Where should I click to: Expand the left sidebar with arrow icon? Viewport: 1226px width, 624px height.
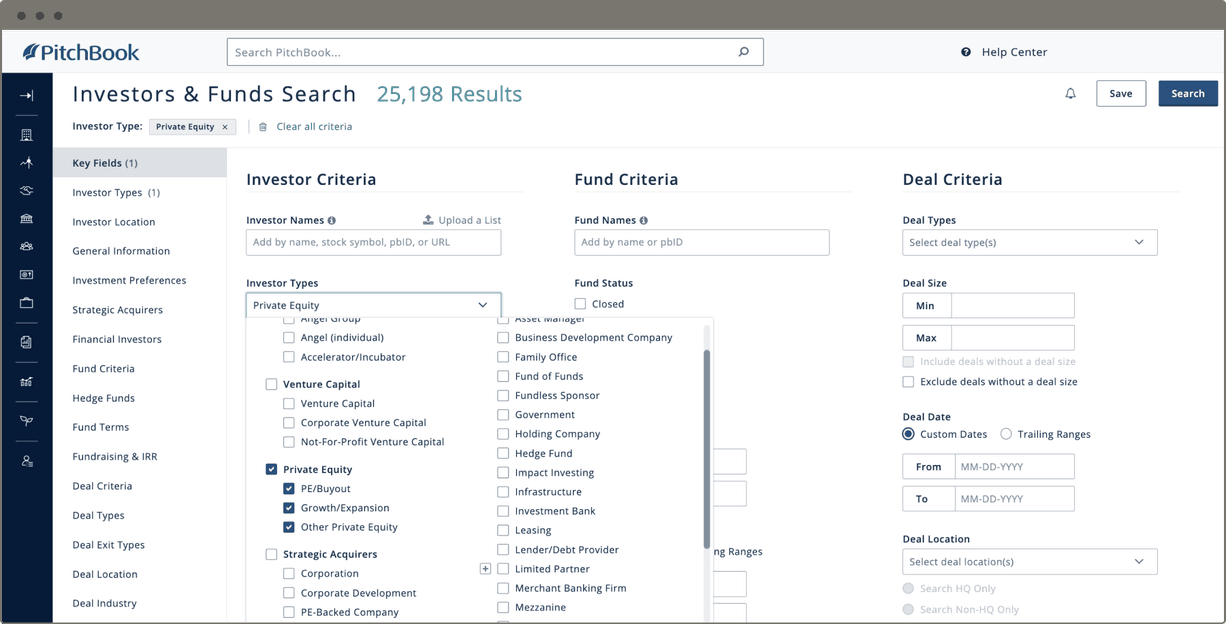[x=26, y=96]
